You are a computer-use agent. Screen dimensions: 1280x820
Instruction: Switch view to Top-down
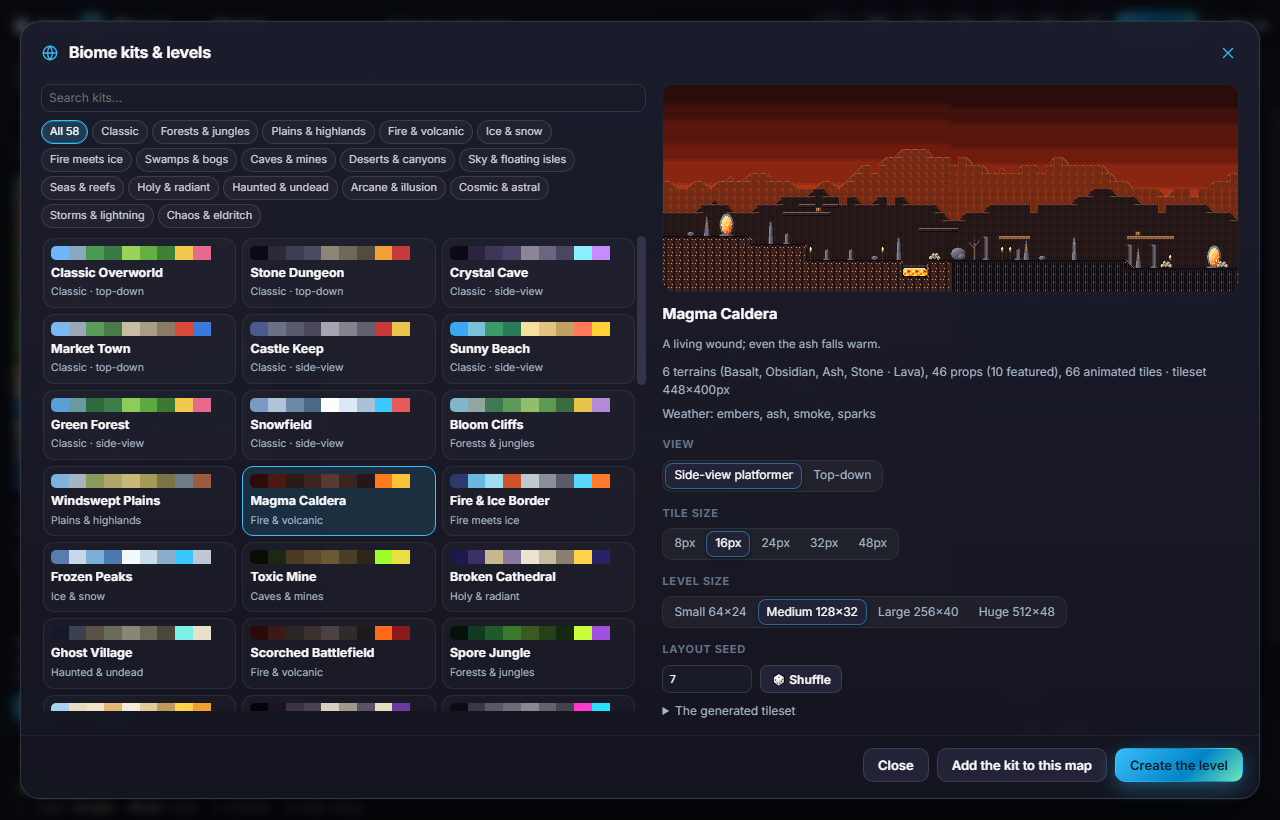[x=842, y=475]
